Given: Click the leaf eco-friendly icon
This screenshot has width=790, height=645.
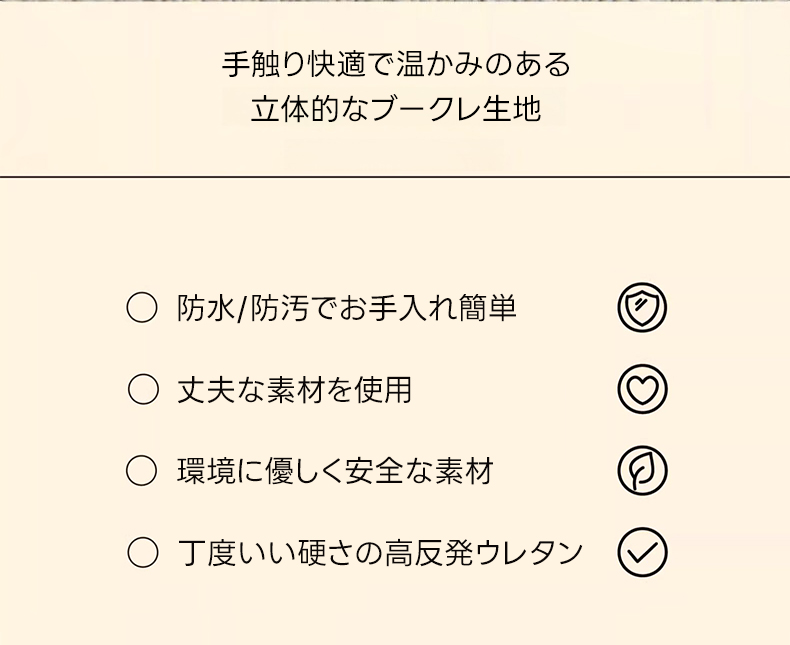Looking at the screenshot, I should 642,471.
